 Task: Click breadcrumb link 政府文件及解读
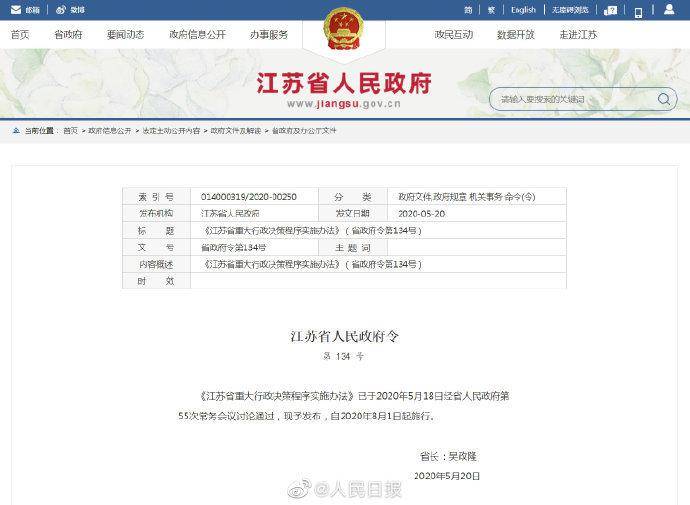(235, 131)
